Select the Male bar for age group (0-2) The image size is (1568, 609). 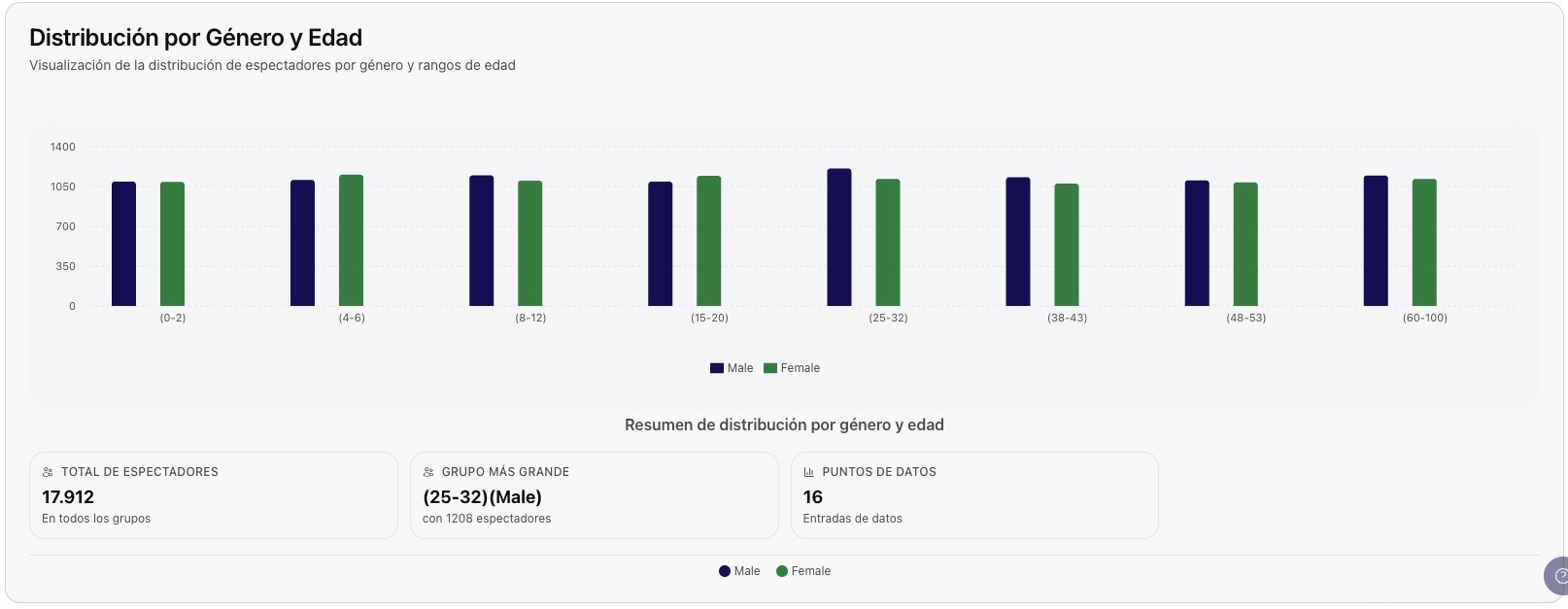pyautogui.click(x=124, y=244)
